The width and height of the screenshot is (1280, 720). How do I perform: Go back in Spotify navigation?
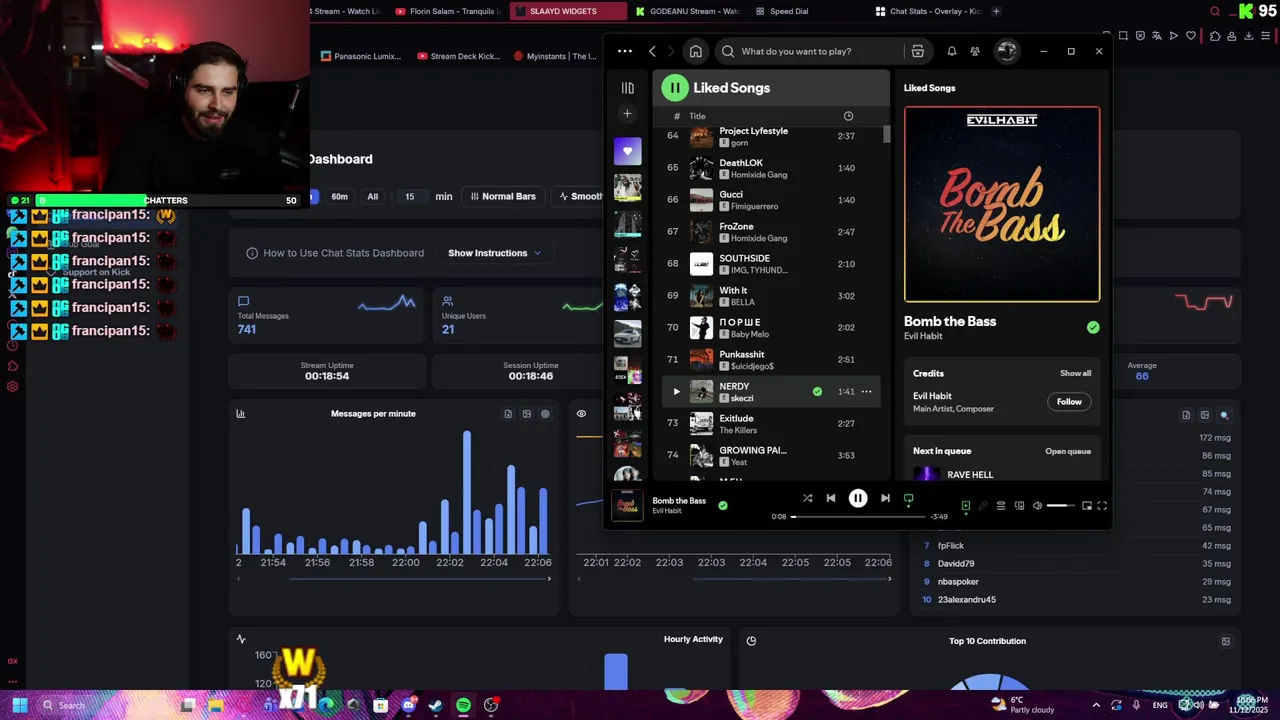652,51
